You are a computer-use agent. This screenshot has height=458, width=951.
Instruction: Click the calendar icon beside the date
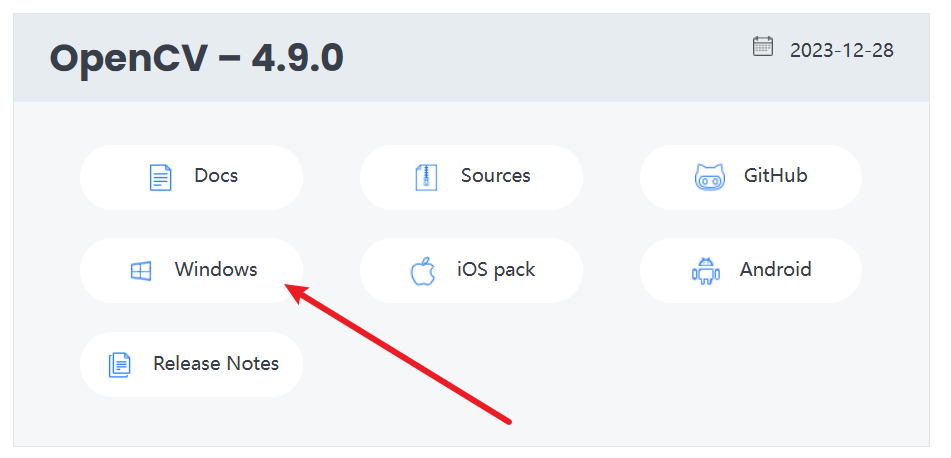point(763,46)
